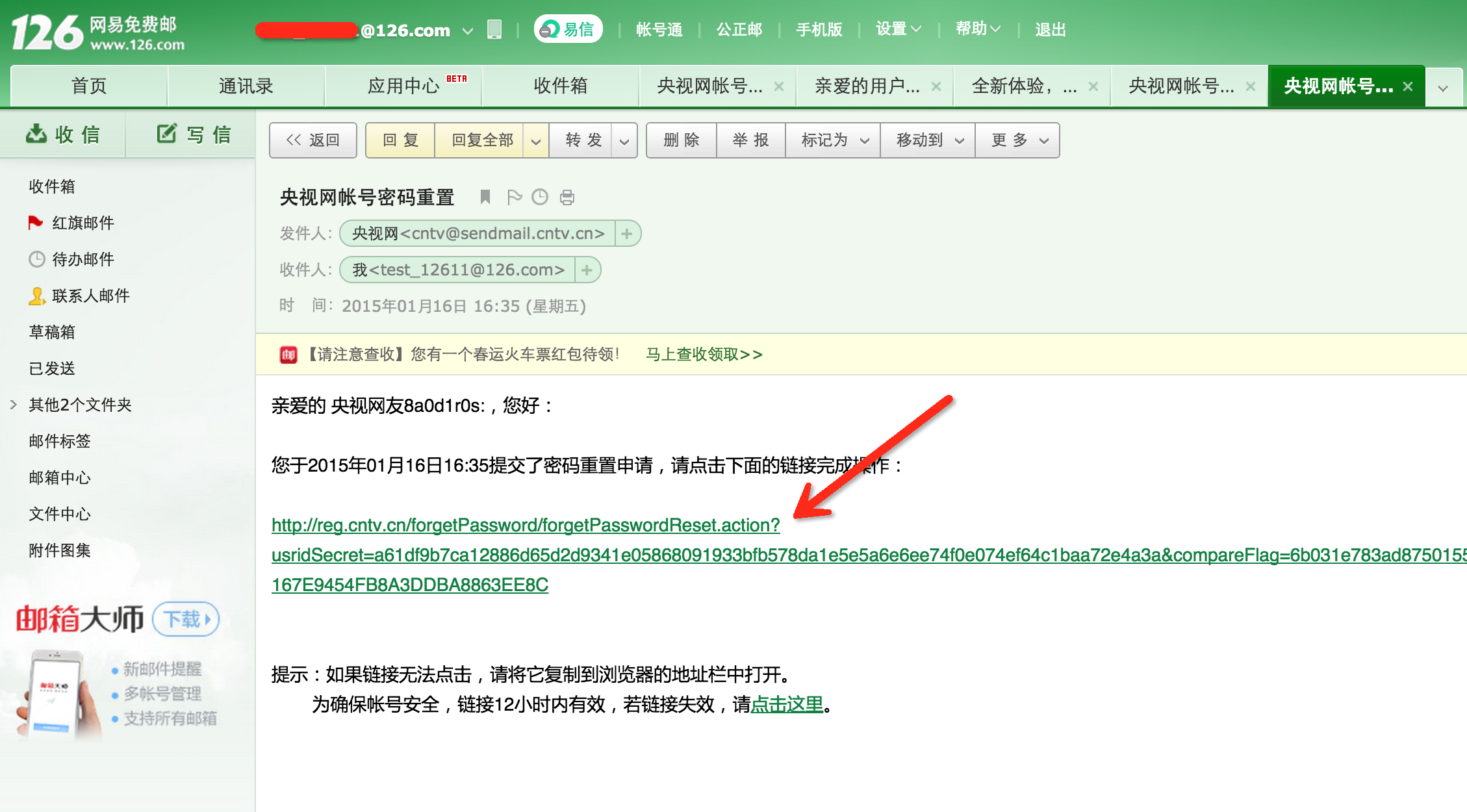Close the 亲爱的用户 tab

(936, 86)
